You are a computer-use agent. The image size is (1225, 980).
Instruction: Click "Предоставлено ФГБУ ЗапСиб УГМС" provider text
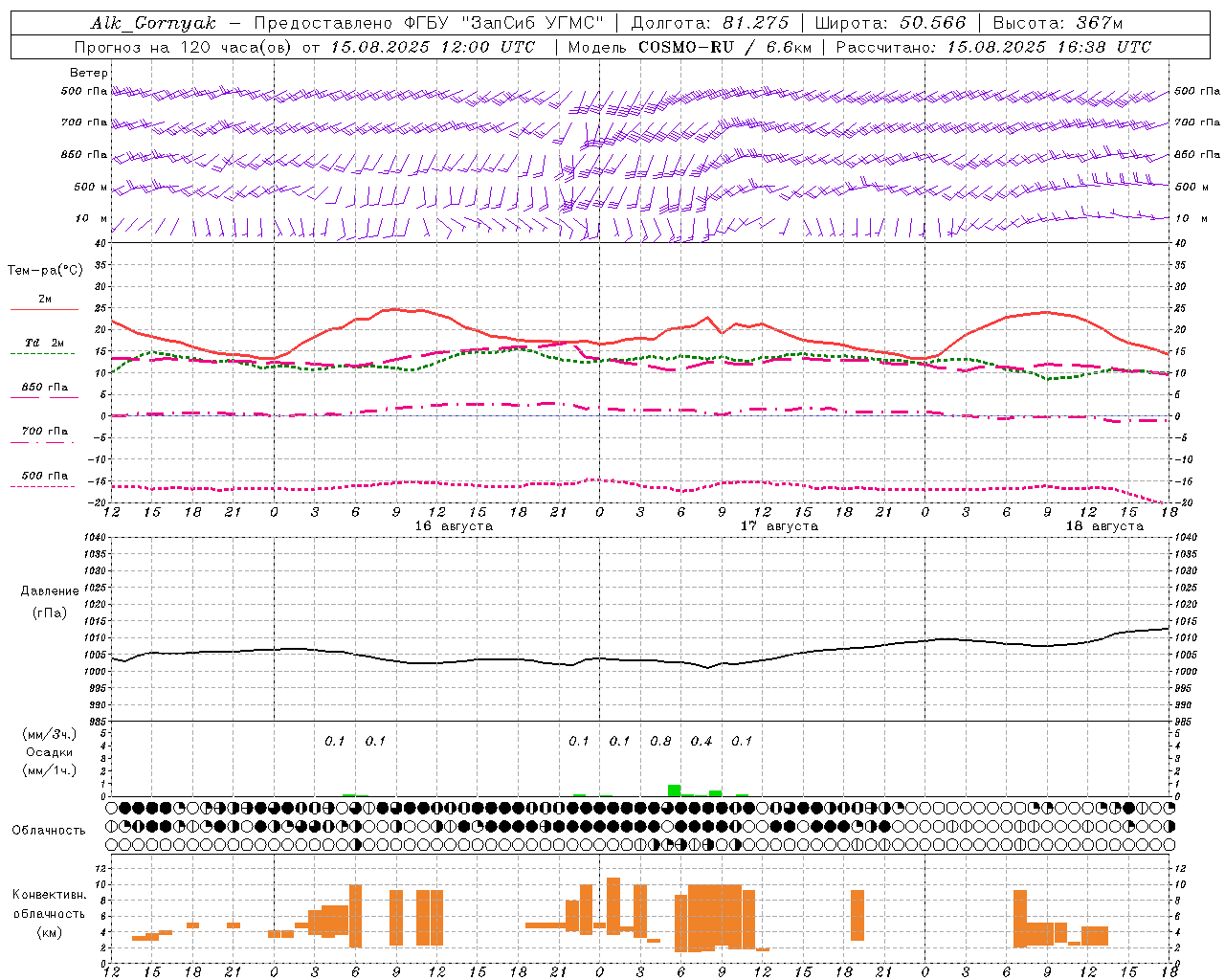[429, 23]
